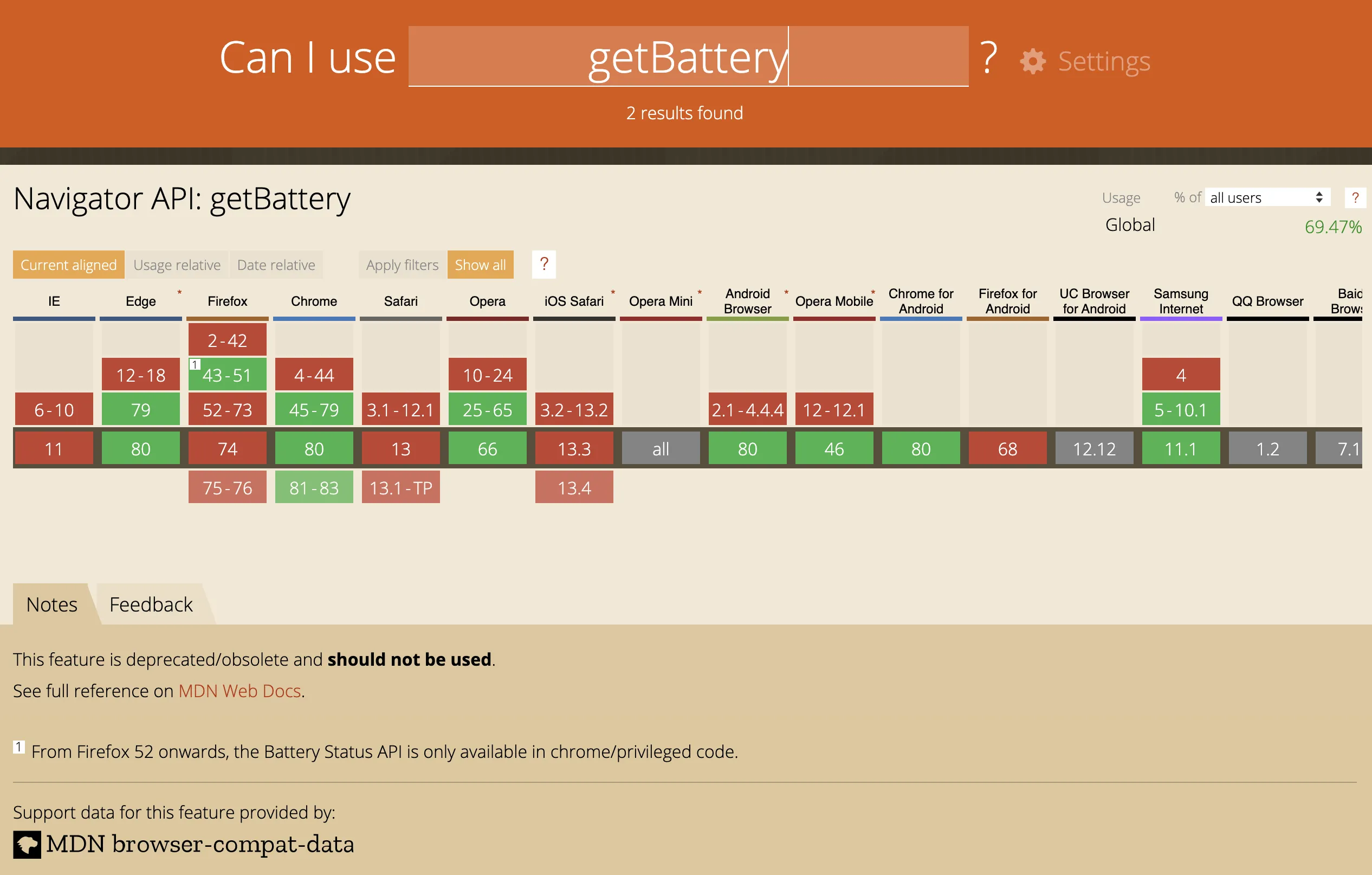Click the getBattery search input field
The height and width of the screenshot is (875, 1372).
[x=688, y=56]
